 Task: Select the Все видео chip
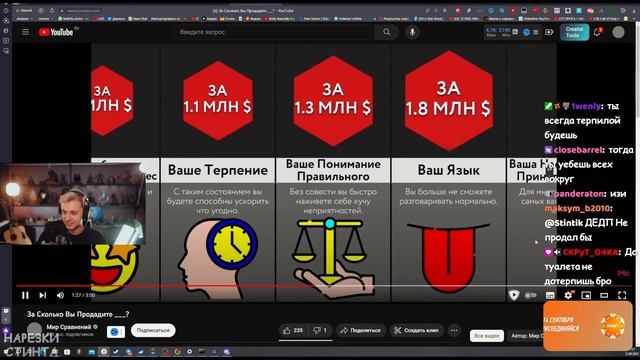[x=487, y=336]
